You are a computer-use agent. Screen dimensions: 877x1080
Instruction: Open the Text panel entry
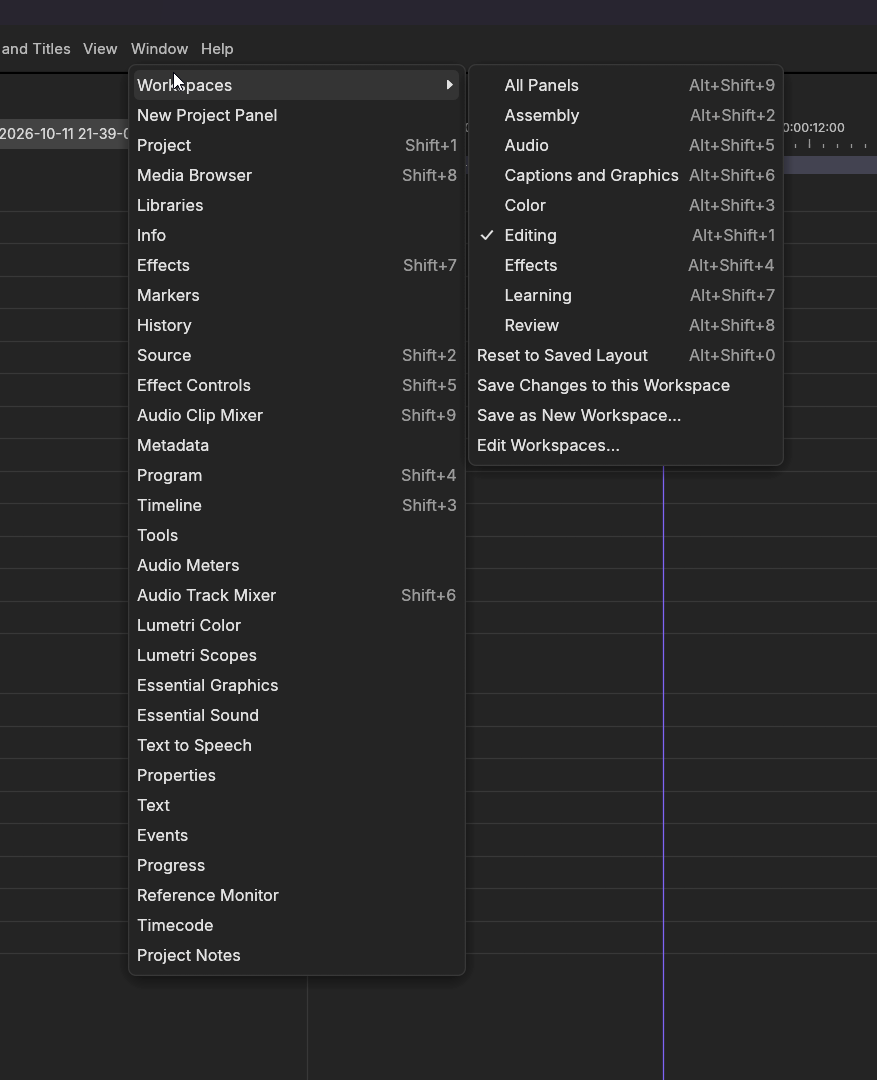click(x=296, y=805)
